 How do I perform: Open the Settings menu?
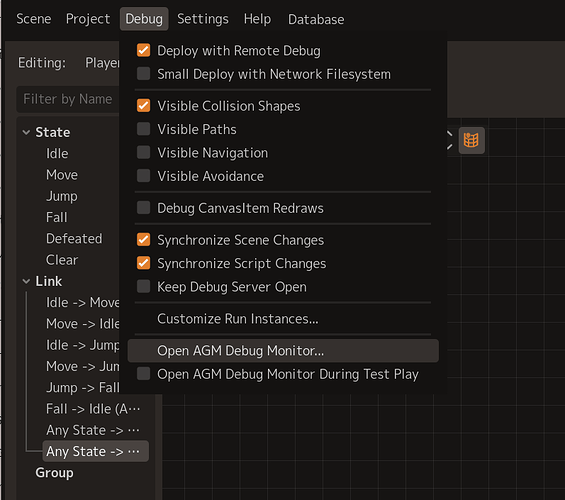pyautogui.click(x=203, y=19)
